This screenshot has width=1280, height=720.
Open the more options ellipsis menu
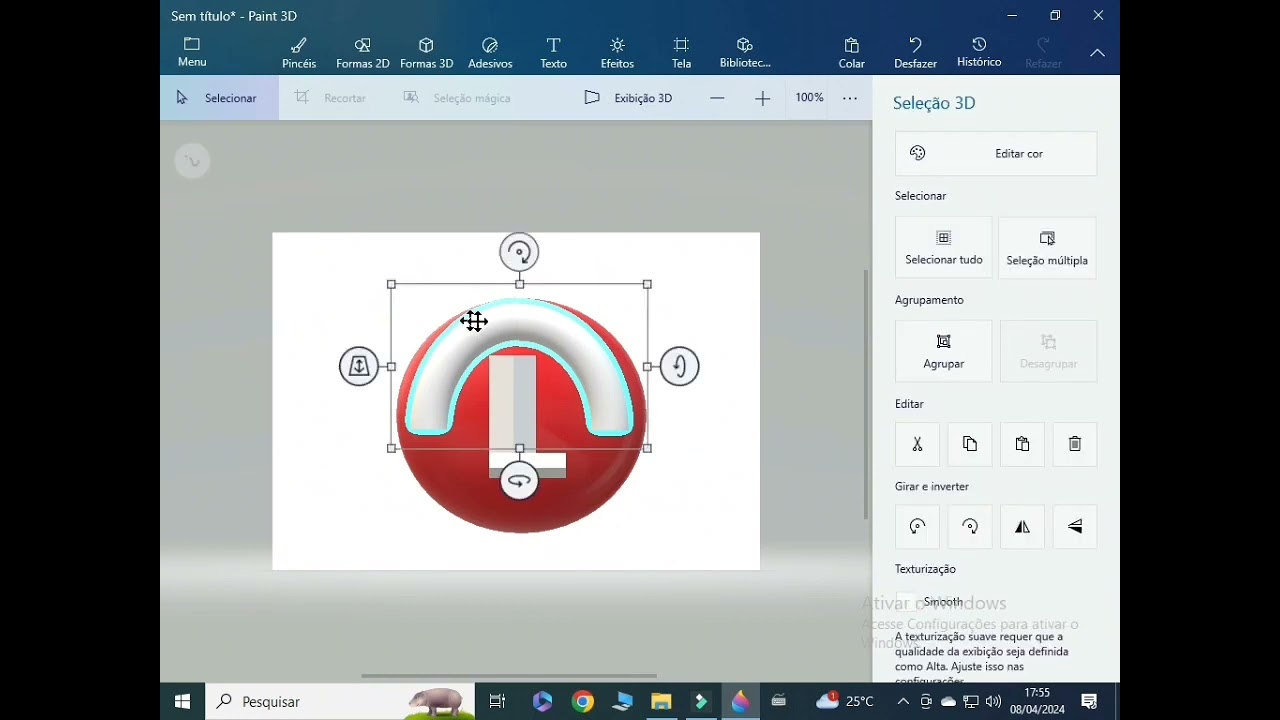click(850, 98)
